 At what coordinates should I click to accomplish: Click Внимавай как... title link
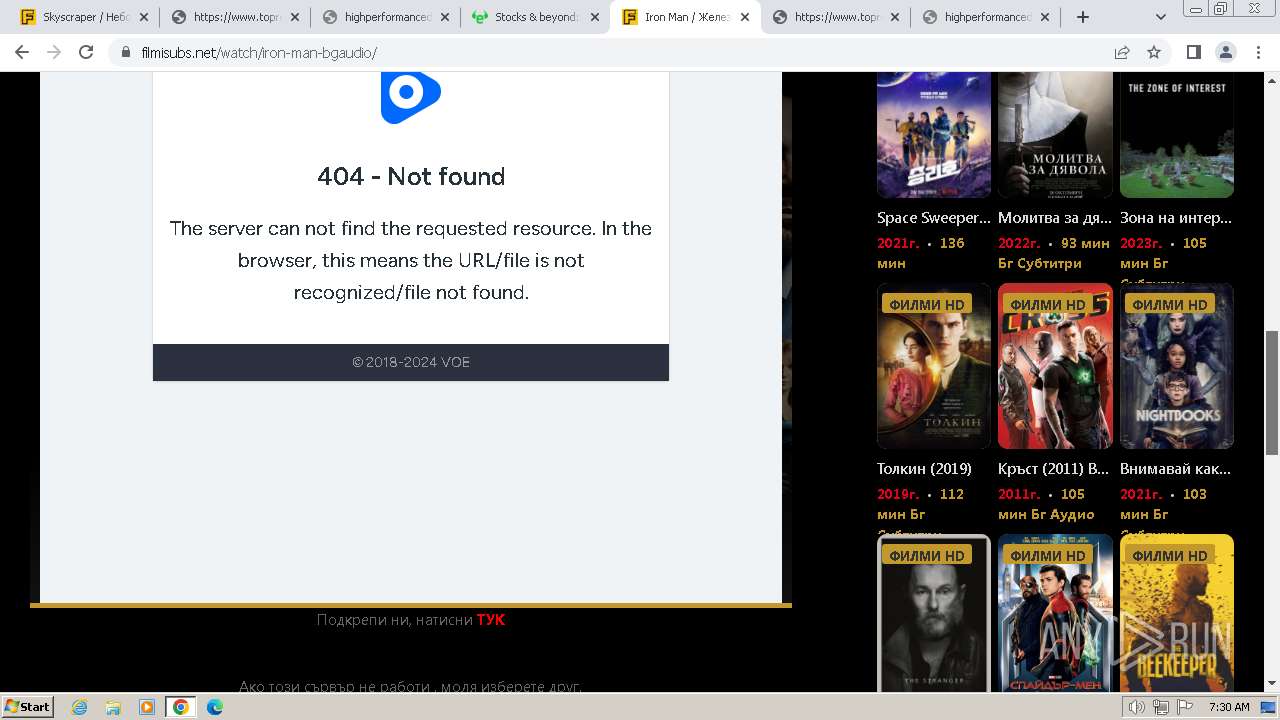[x=1176, y=468]
